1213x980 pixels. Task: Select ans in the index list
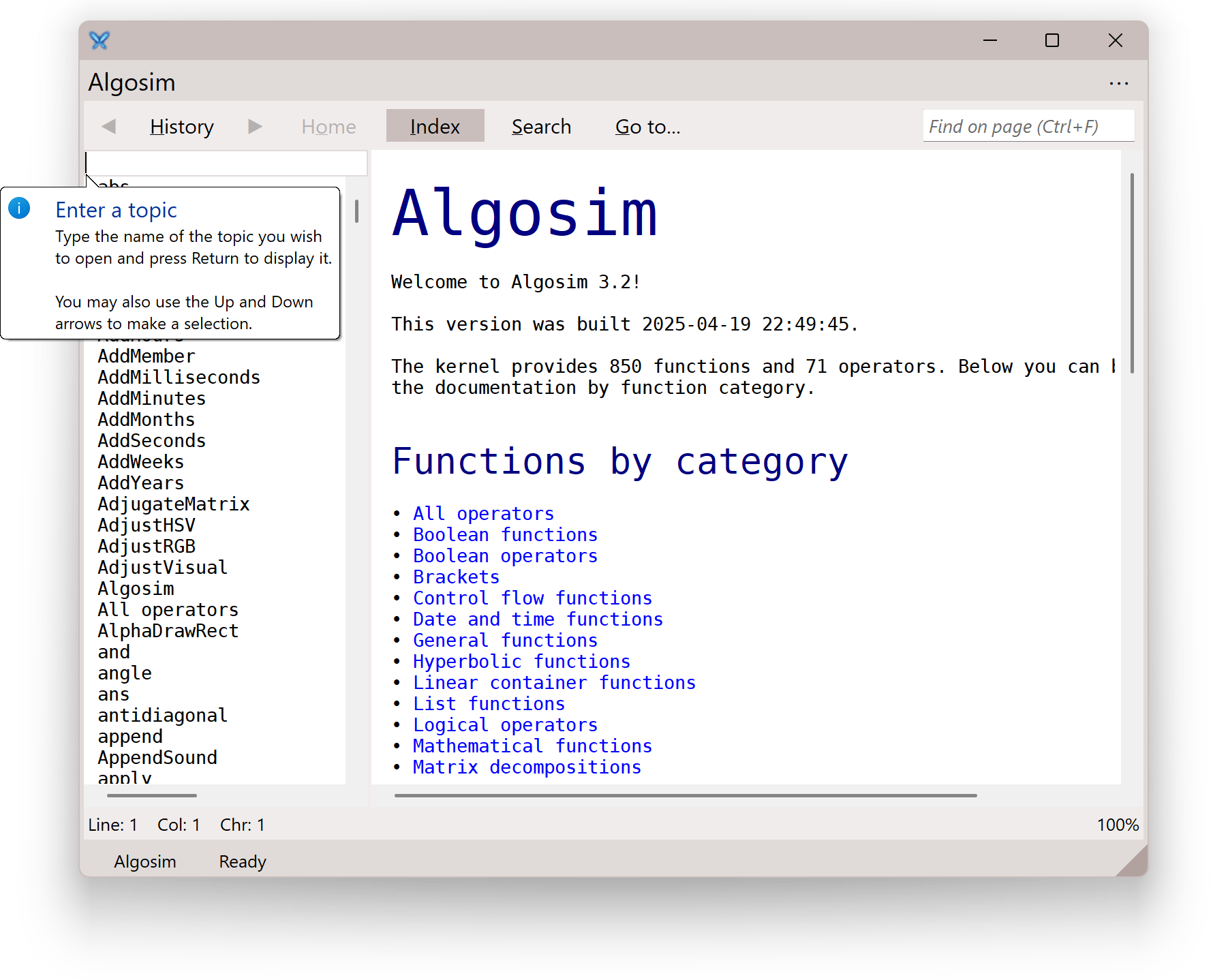[113, 694]
